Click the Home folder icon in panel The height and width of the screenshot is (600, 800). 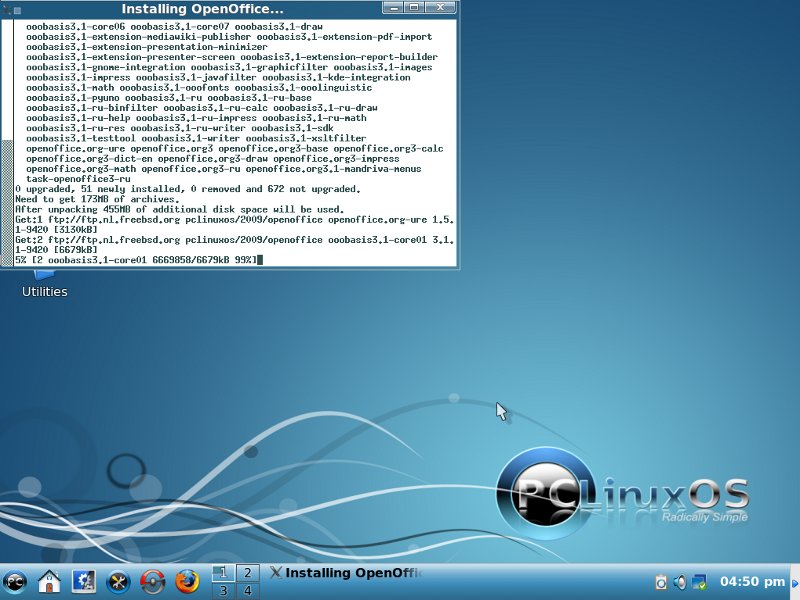(x=50, y=581)
